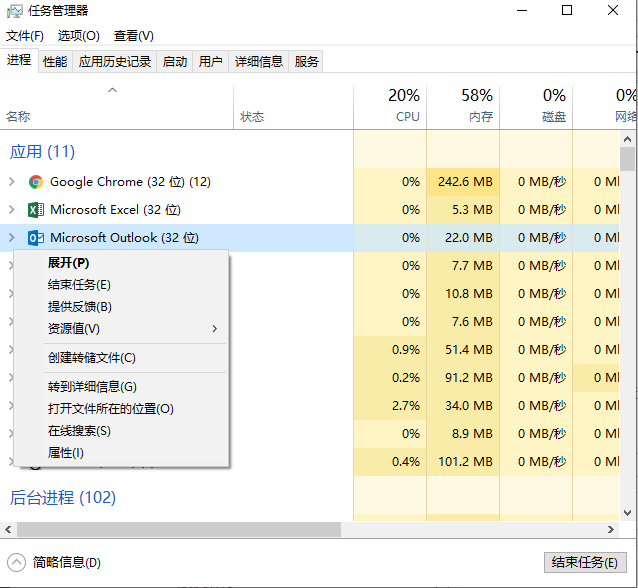Click the horizontal scrollbar right arrow
Image resolution: width=638 pixels, height=588 pixels.
tap(611, 529)
